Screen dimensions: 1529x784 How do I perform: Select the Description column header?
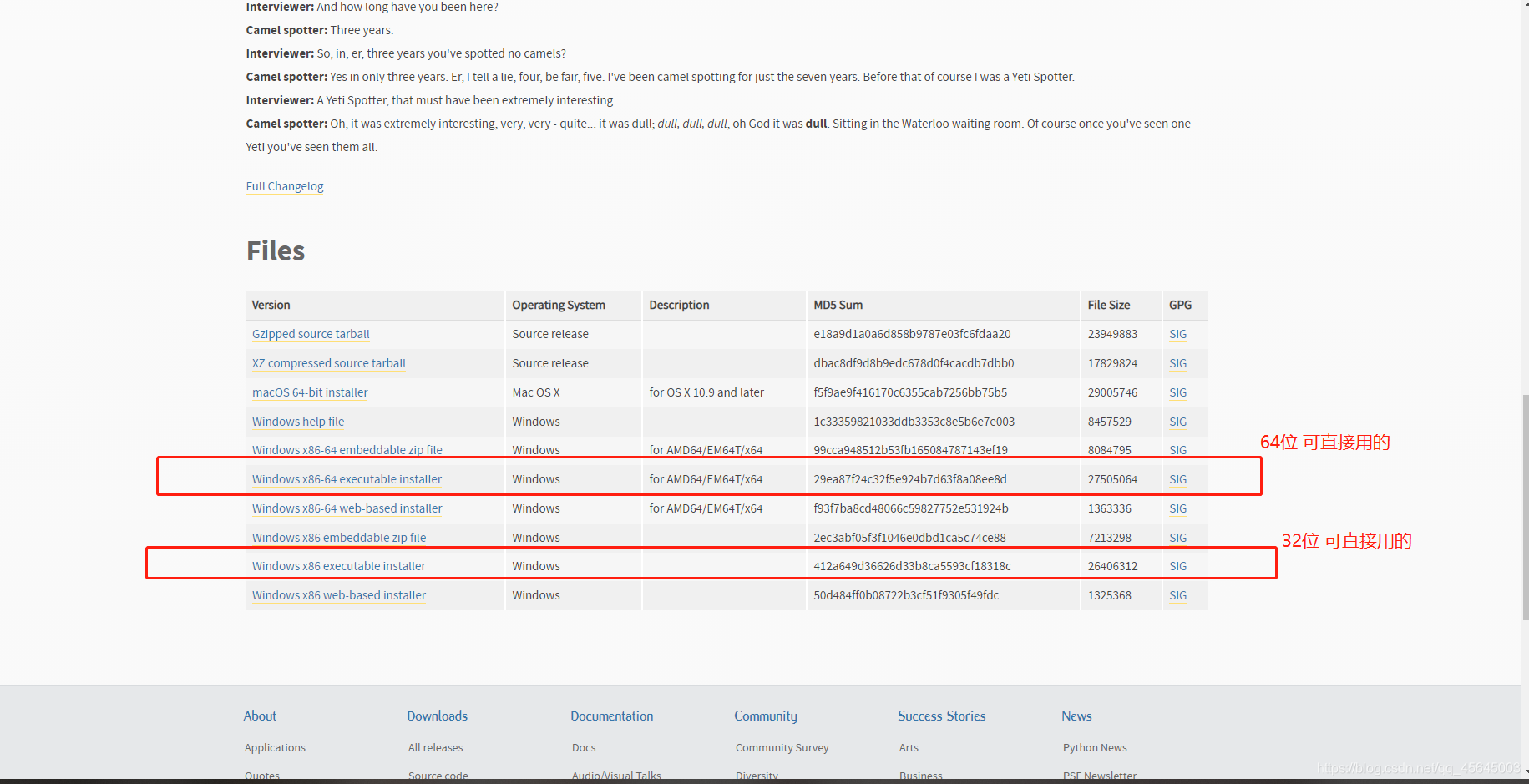pos(724,305)
